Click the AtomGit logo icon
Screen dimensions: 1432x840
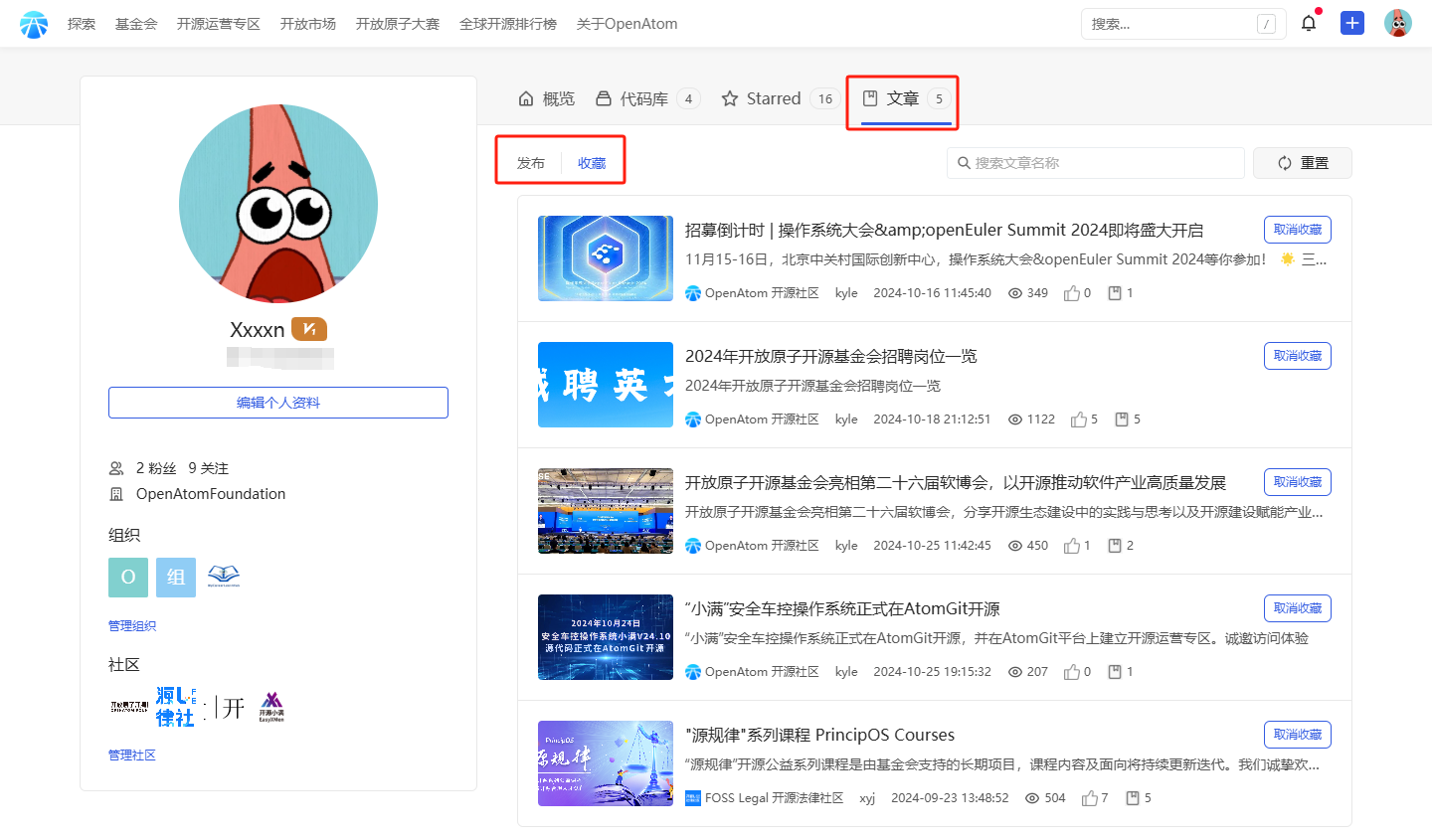click(34, 24)
